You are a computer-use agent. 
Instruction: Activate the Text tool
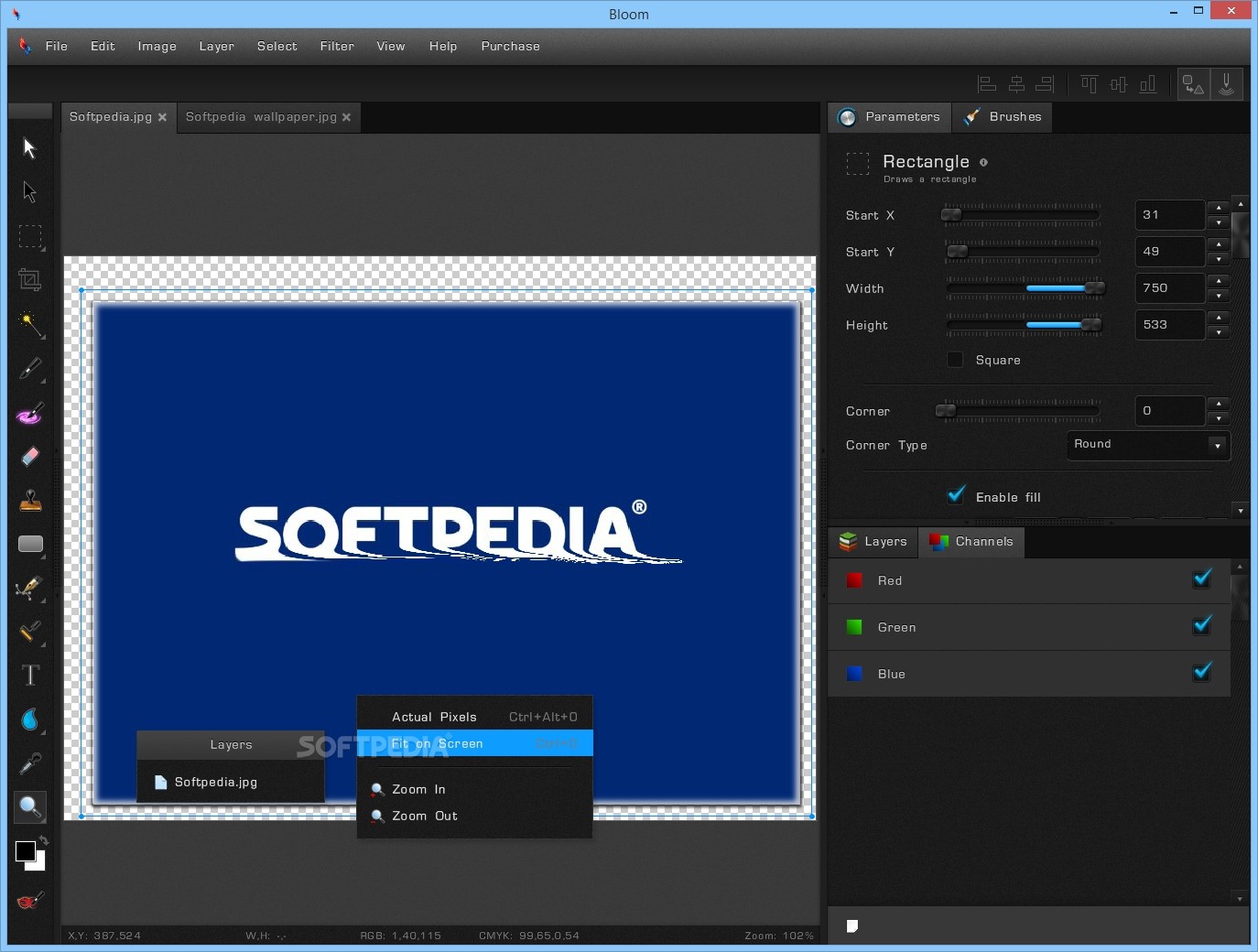pos(30,676)
